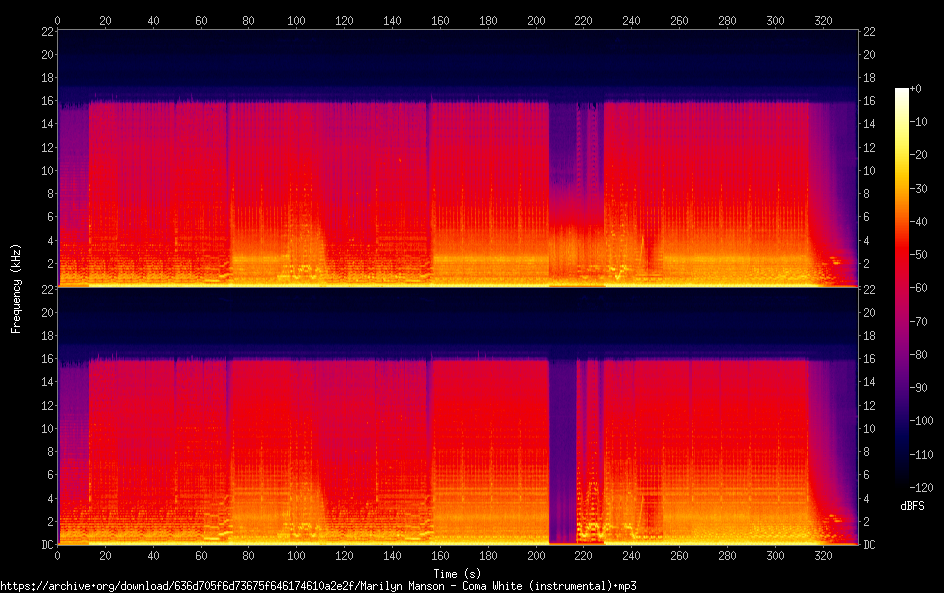Click the '240' tick on top time axis
Screen dimensions: 944x593
pos(632,20)
